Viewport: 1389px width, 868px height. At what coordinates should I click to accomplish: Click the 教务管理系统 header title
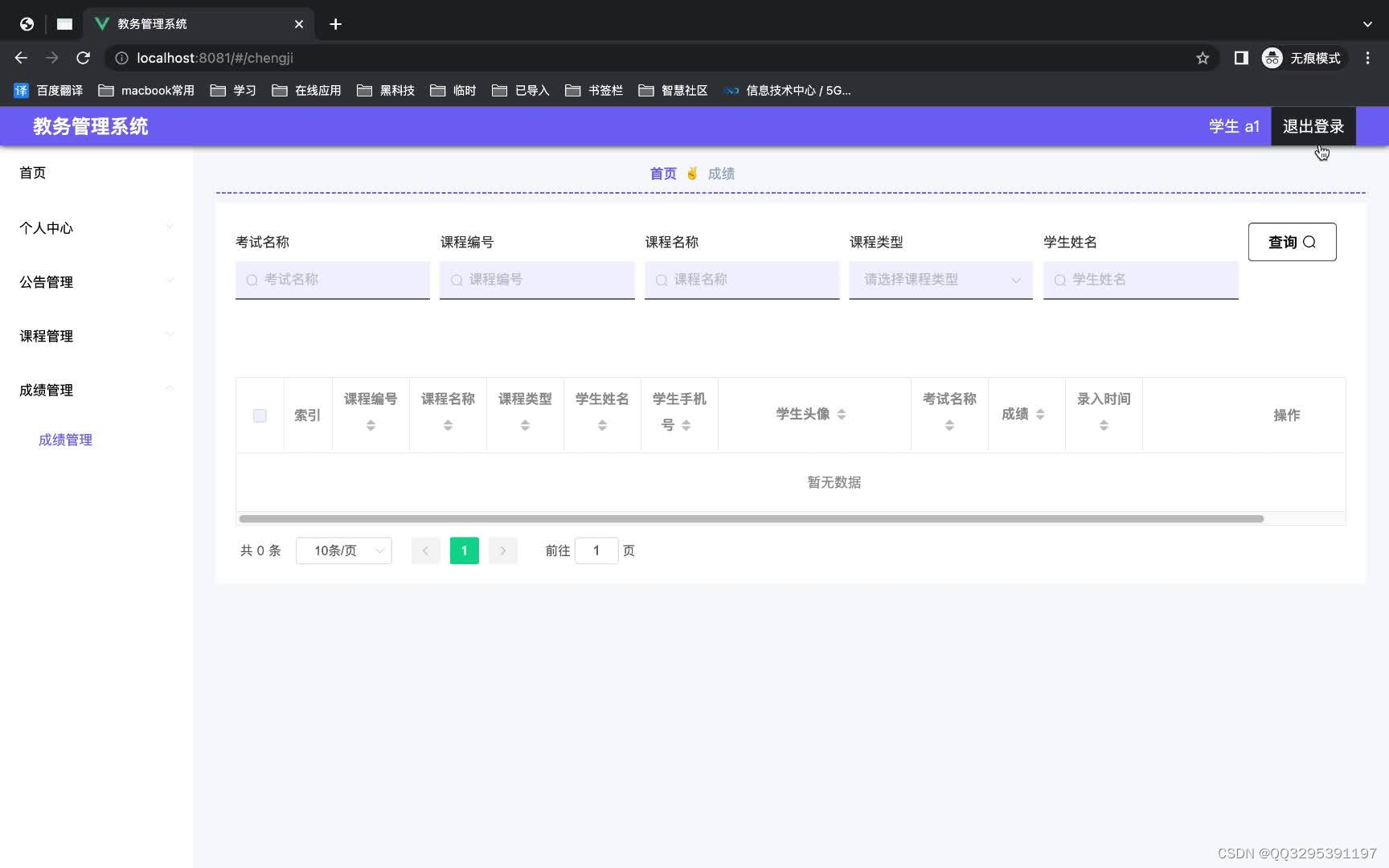91,126
